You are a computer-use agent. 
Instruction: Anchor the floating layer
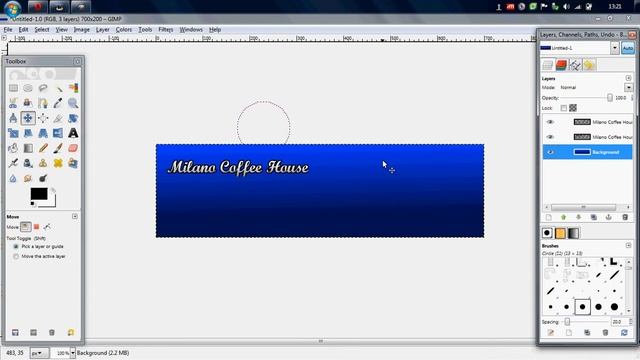[609, 218]
